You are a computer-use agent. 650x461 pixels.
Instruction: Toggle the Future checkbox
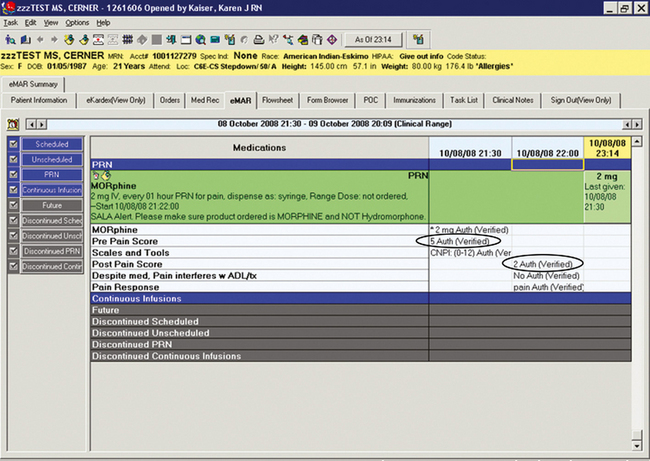pos(13,205)
